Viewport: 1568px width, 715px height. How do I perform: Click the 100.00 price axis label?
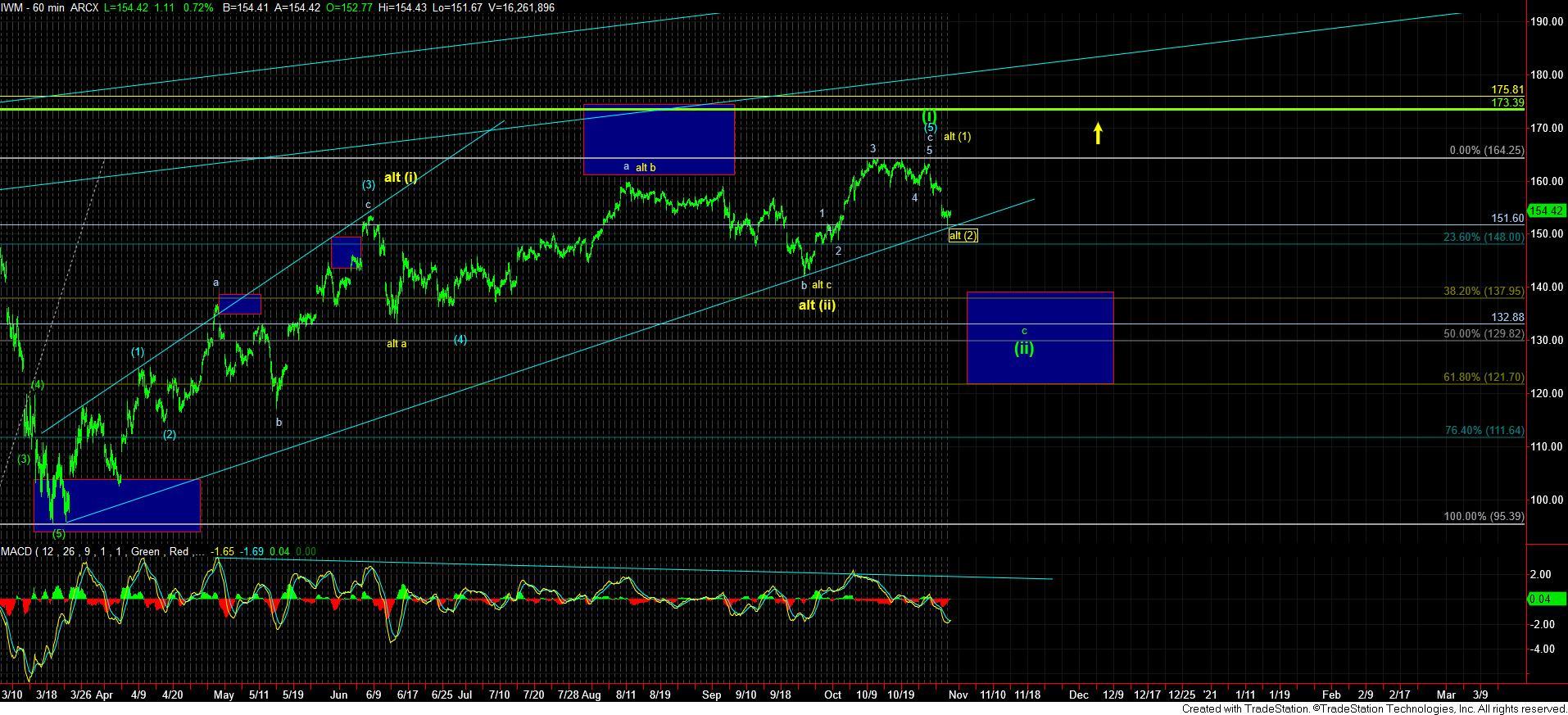tap(1545, 500)
